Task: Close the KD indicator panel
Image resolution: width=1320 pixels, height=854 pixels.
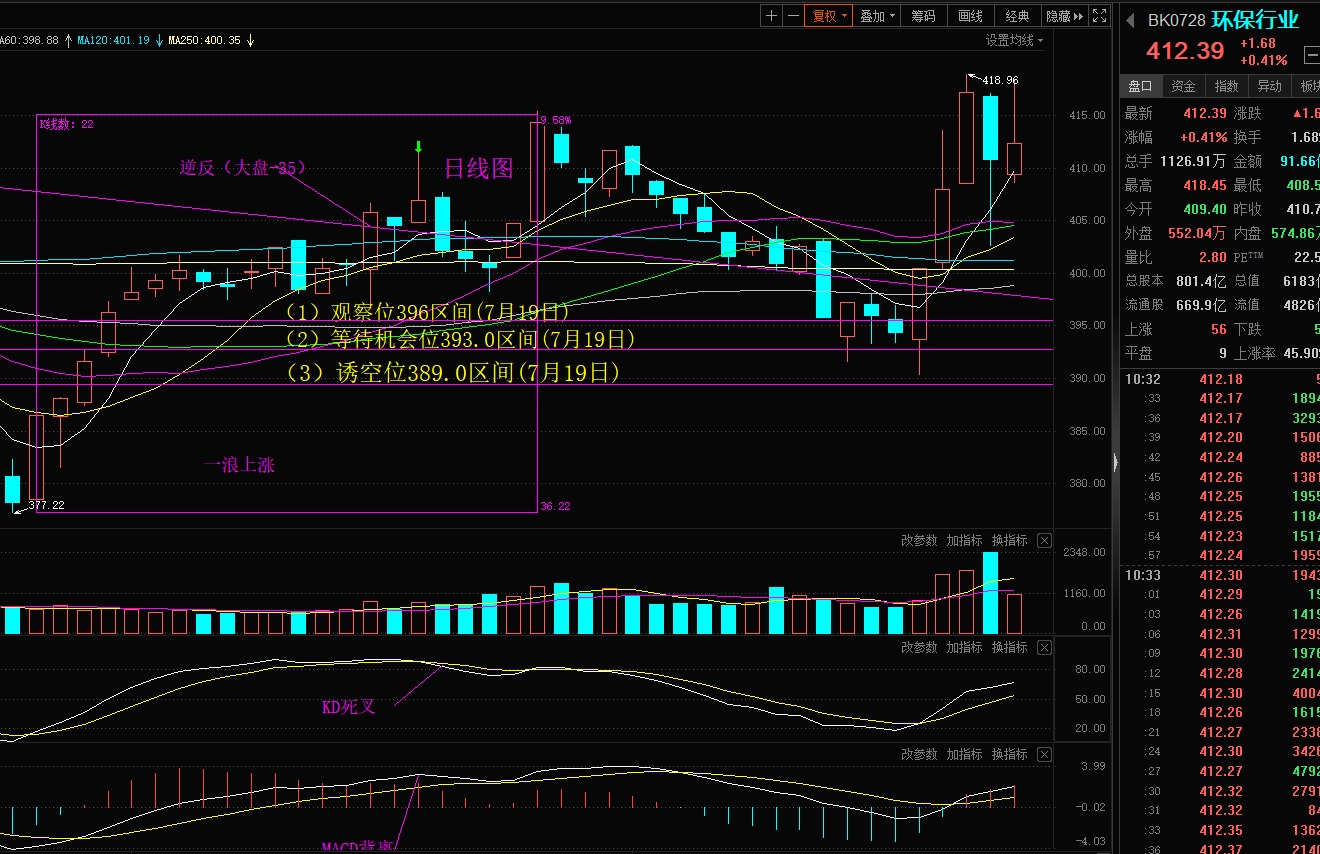Action: [1044, 648]
